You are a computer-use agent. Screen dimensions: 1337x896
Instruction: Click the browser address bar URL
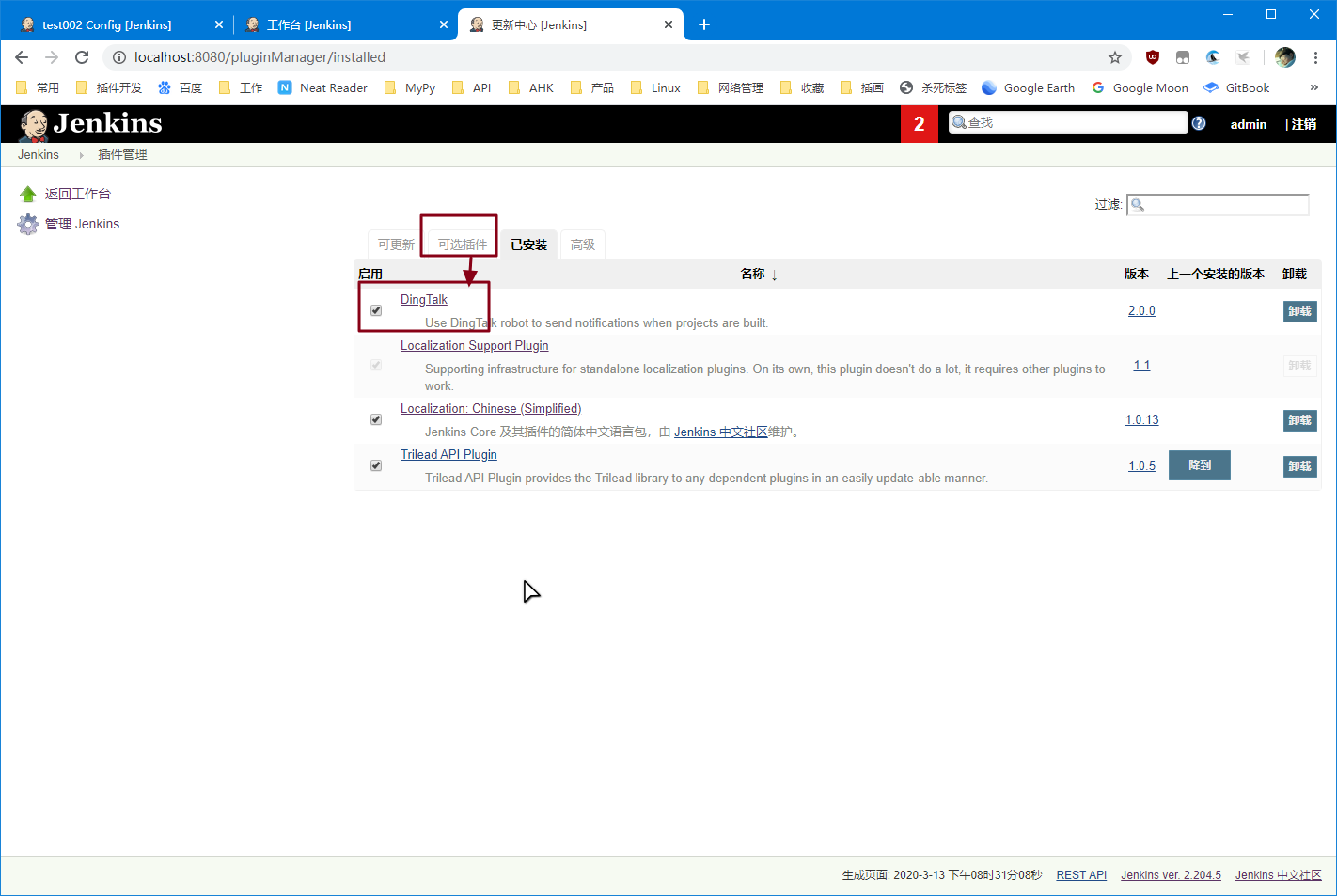pyautogui.click(x=260, y=57)
